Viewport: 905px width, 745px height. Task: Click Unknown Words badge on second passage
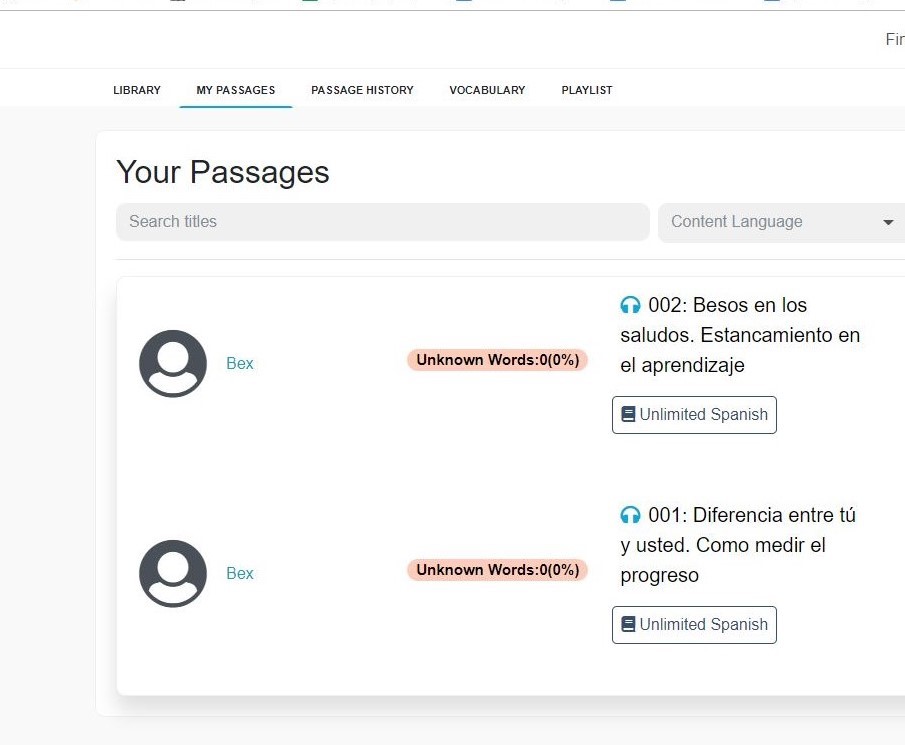pyautogui.click(x=497, y=570)
